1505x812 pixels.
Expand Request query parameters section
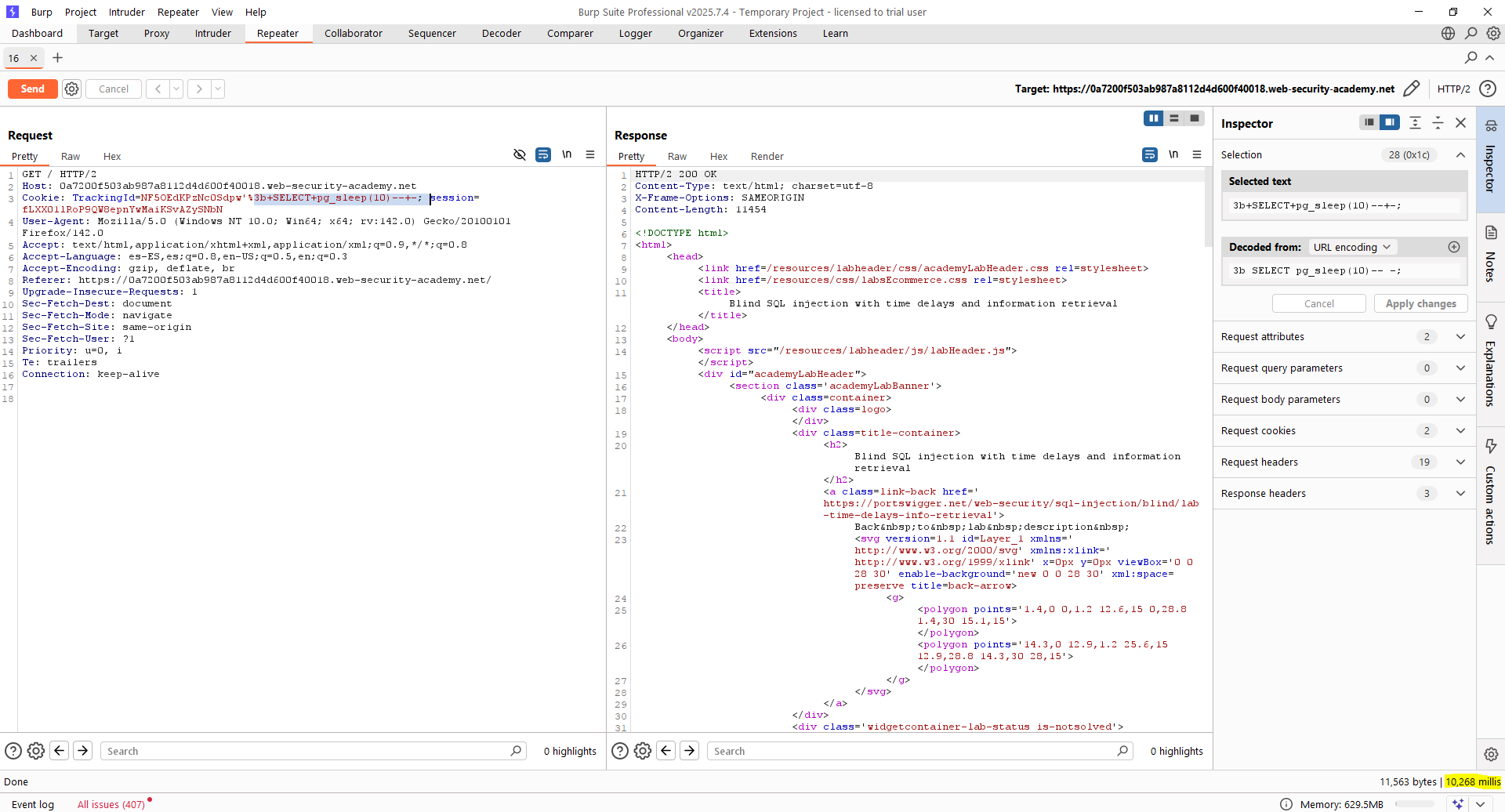(1460, 368)
